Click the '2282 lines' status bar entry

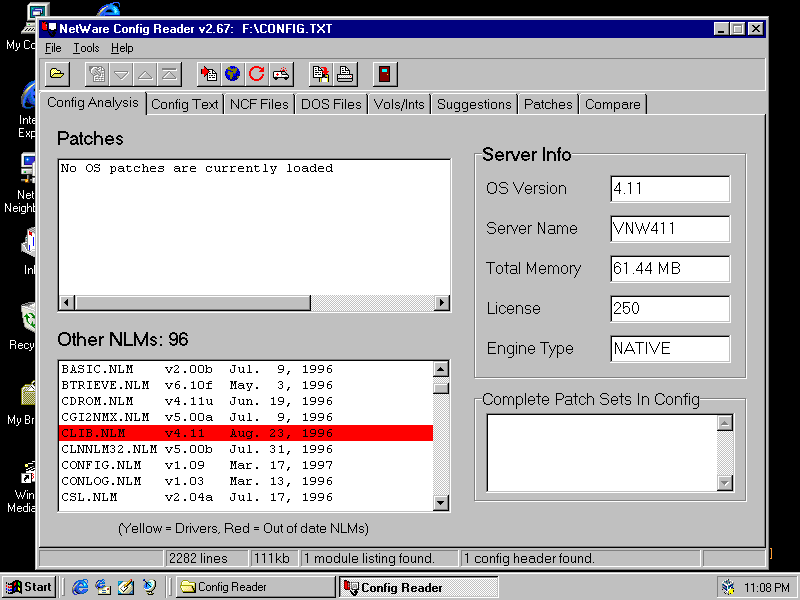(207, 559)
